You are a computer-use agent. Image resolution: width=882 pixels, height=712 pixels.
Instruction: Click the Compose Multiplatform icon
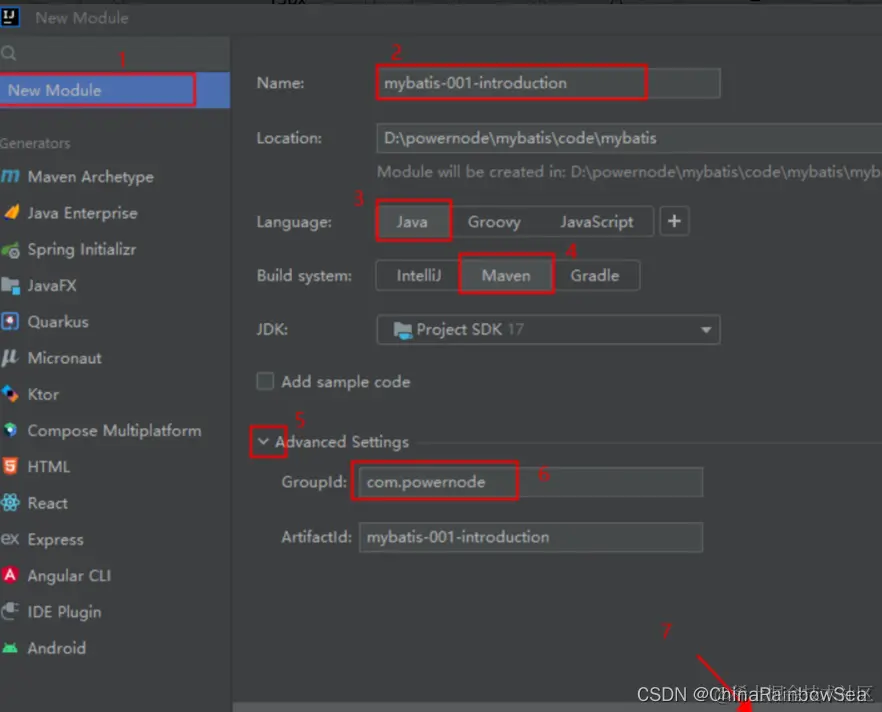10,430
